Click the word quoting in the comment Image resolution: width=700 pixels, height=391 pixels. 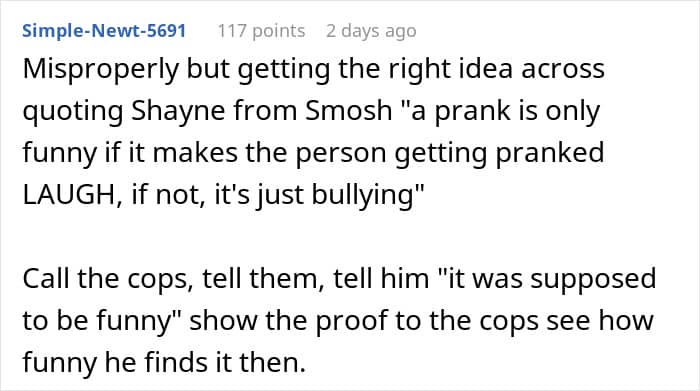73,112
